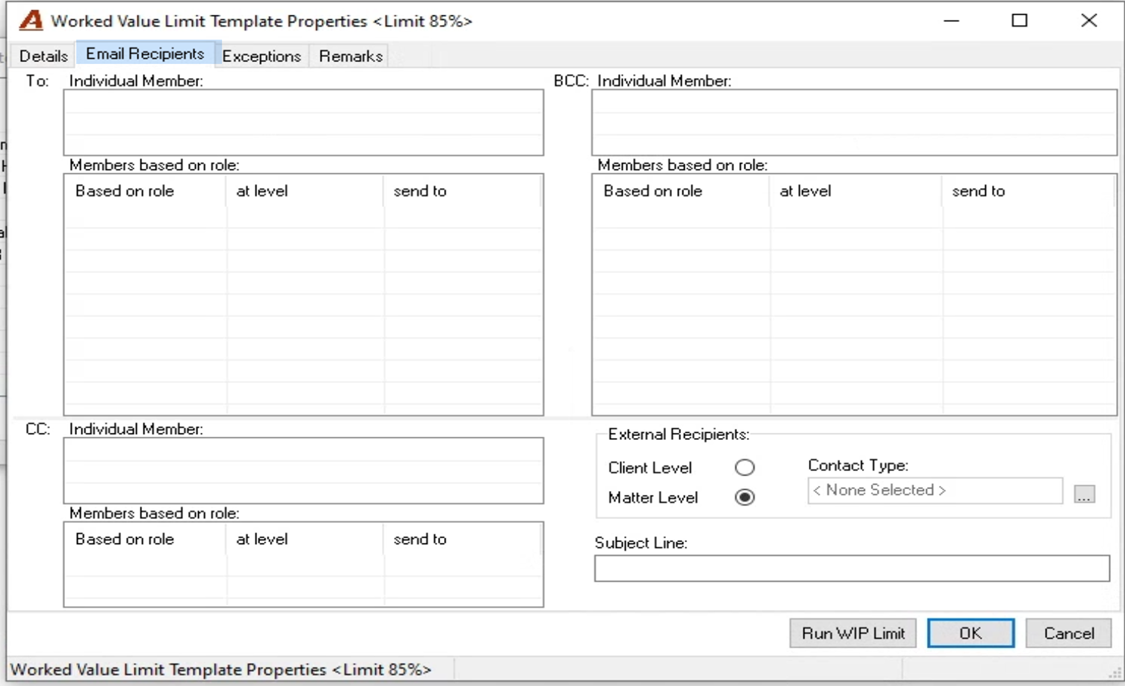Click the Contact Type None Selected field
Image resolution: width=1125 pixels, height=686 pixels.
[935, 490]
